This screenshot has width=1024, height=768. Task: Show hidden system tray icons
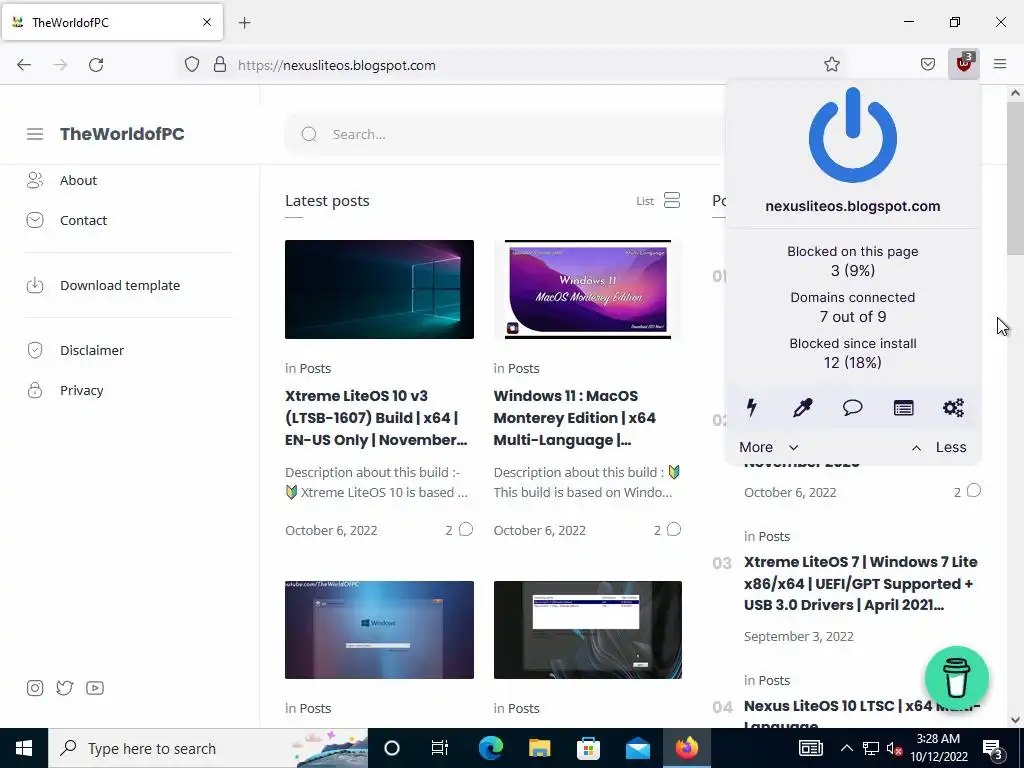[x=846, y=748]
